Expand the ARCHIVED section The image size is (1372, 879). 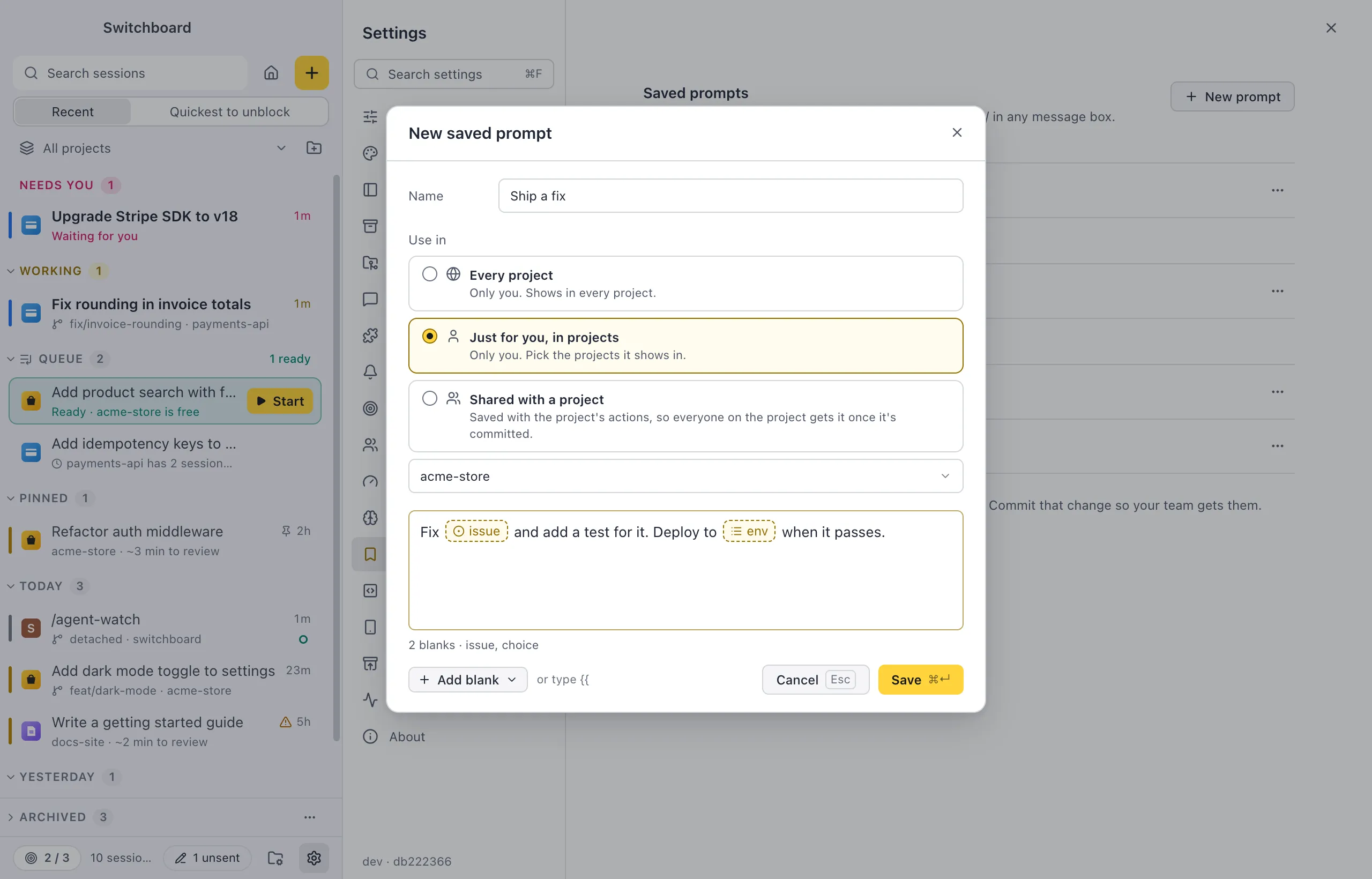click(10, 817)
